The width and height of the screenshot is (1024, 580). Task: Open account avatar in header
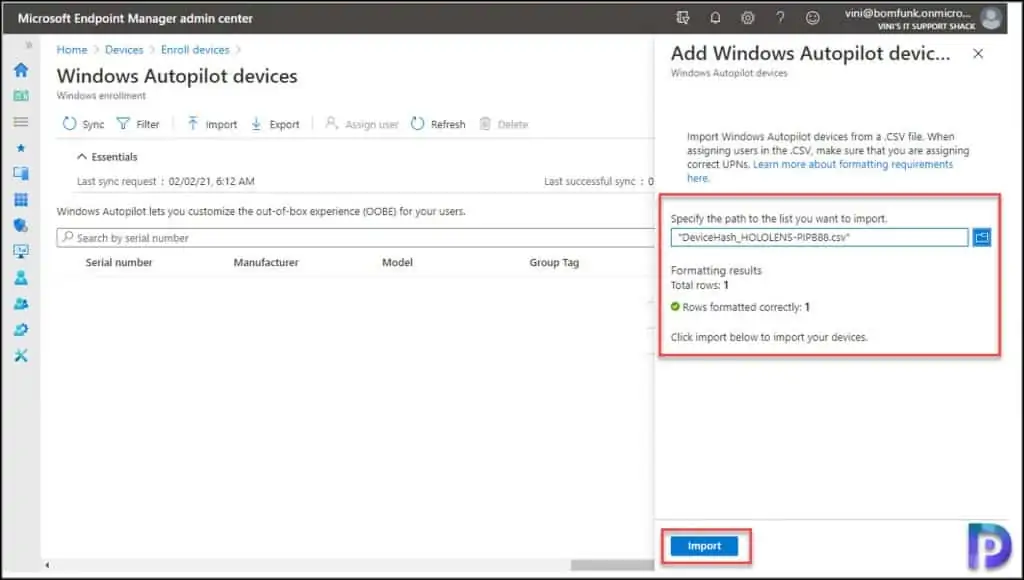991,18
